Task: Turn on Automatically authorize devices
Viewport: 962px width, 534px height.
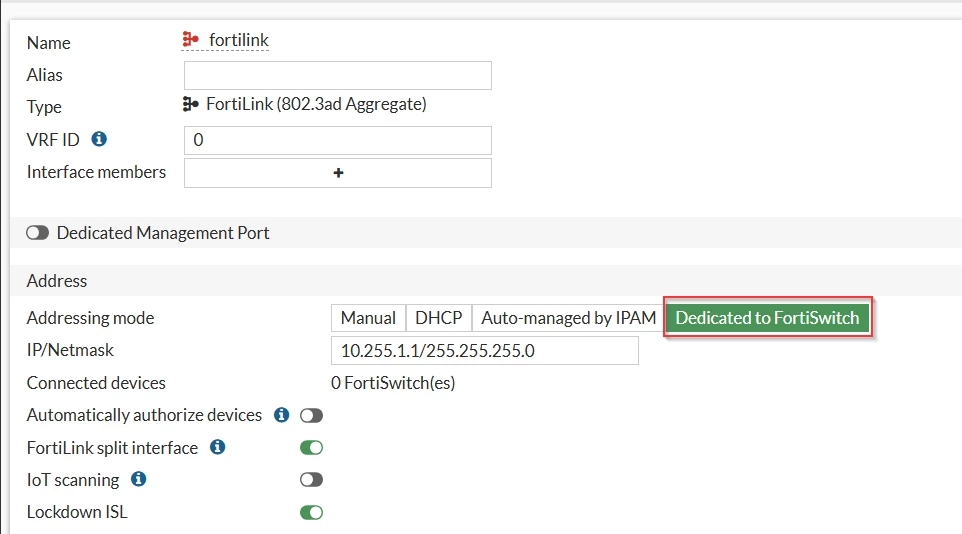Action: [311, 416]
